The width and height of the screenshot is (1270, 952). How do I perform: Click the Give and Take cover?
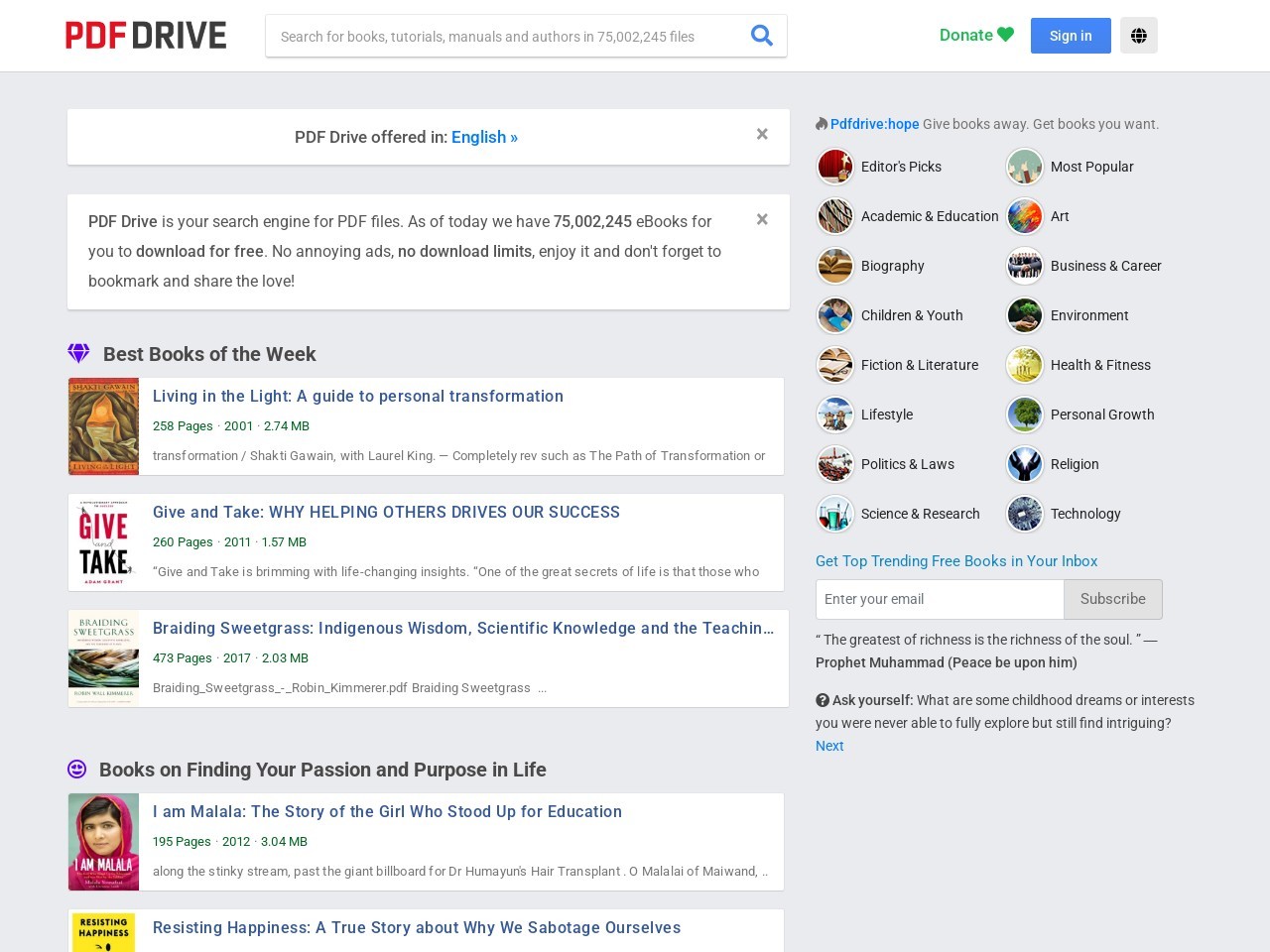[x=103, y=542]
